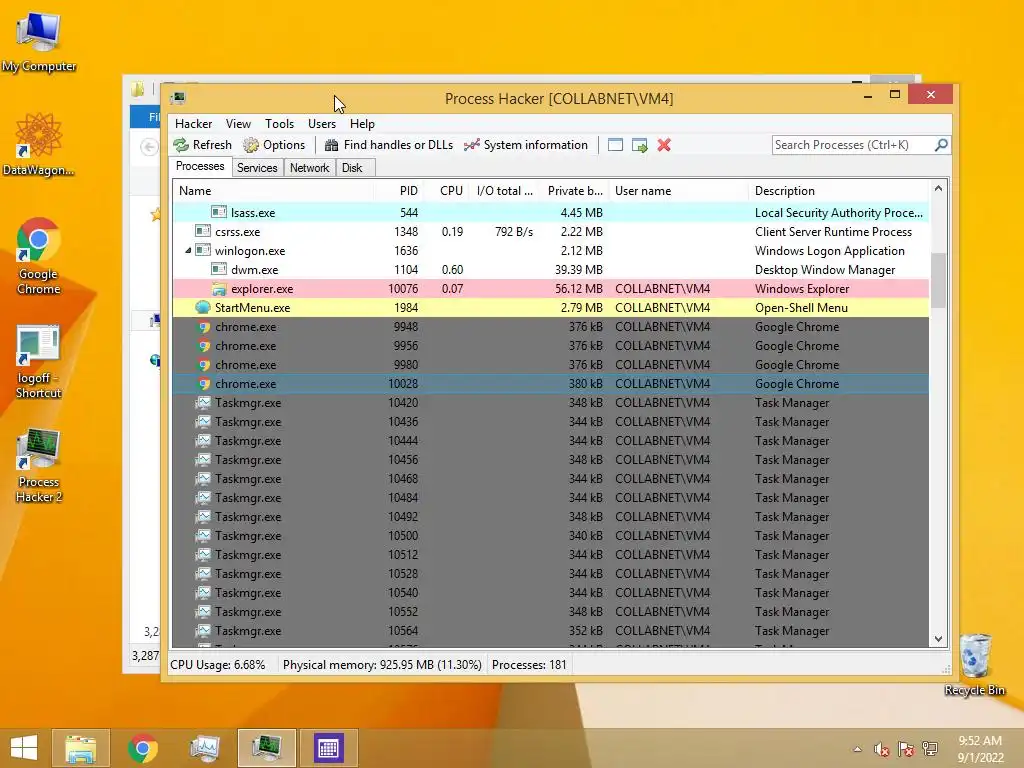This screenshot has width=1024, height=768.
Task: Sort by the Name column header
Action: 273,191
